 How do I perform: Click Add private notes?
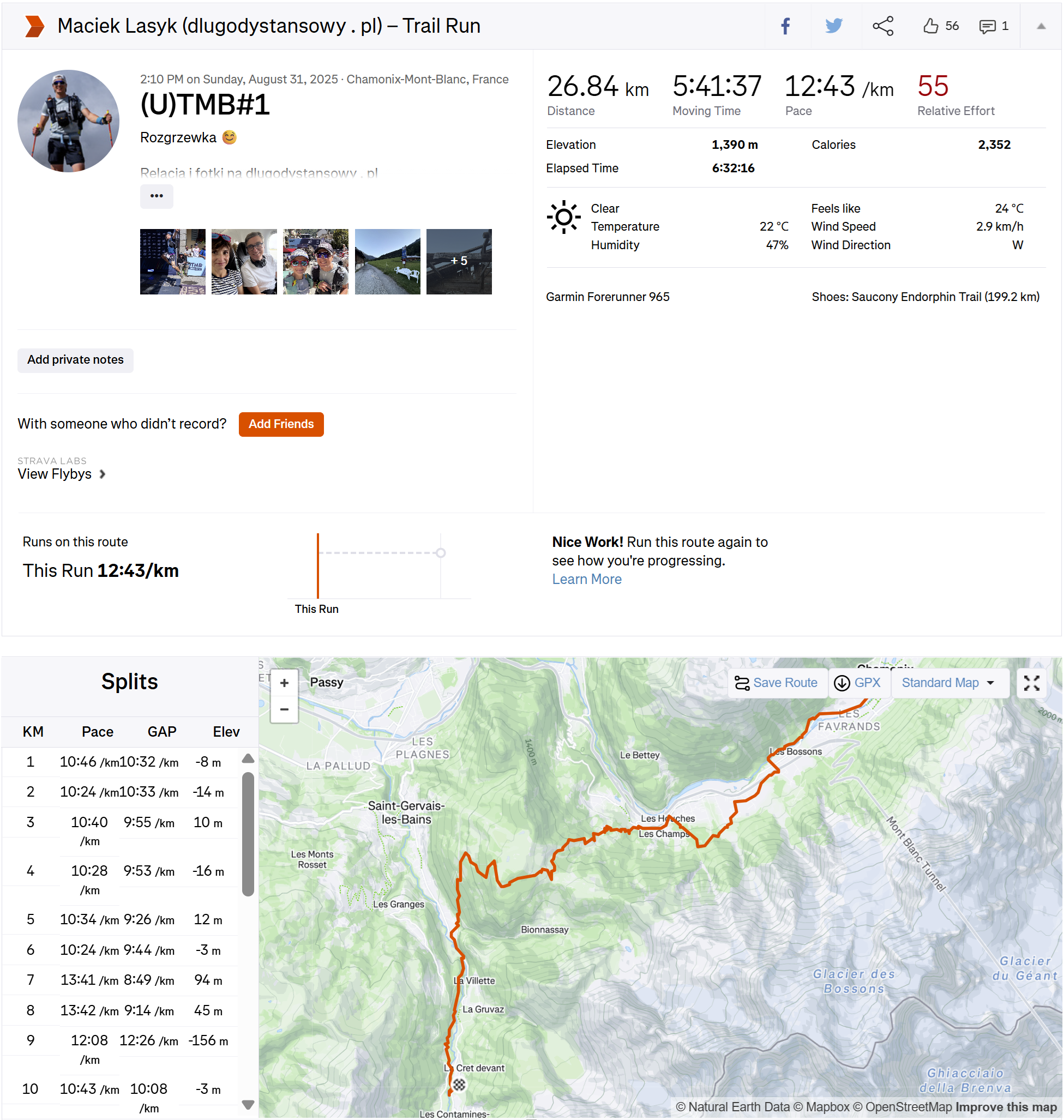(x=75, y=360)
